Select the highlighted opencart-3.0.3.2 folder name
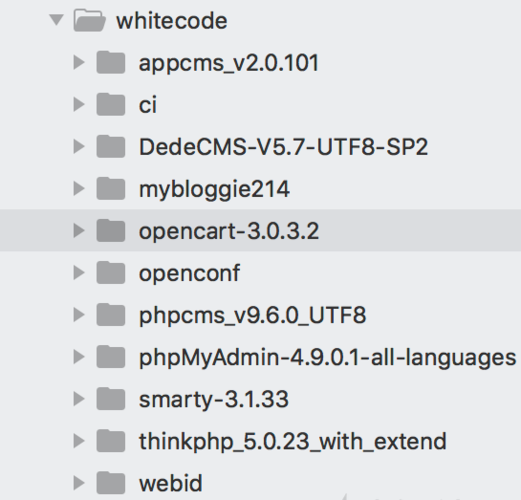 click(x=229, y=232)
